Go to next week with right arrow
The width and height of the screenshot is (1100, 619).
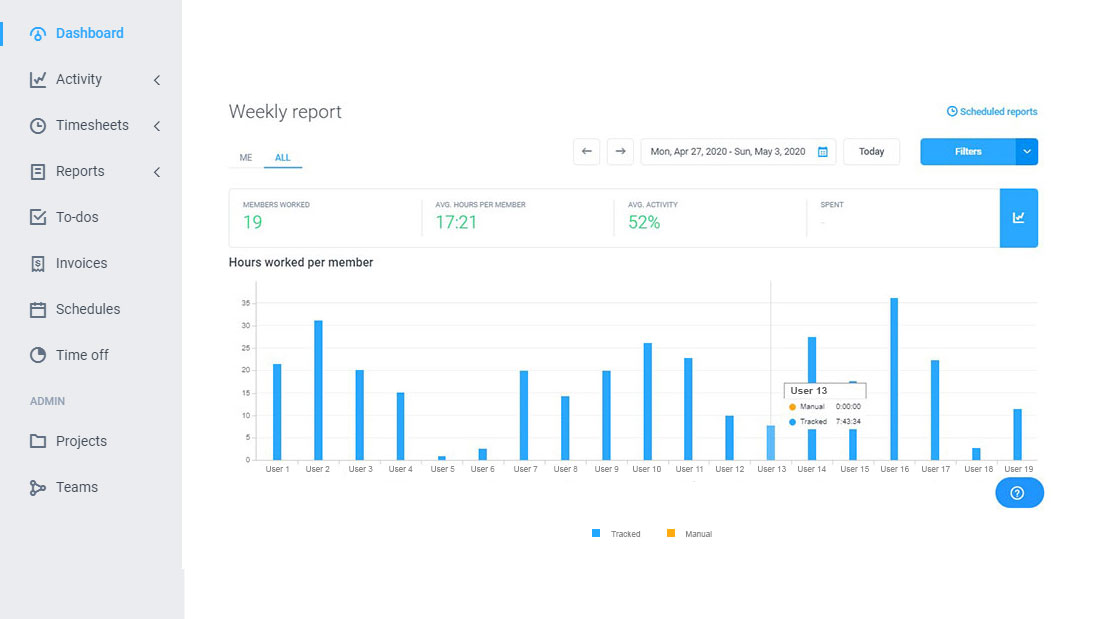click(620, 152)
